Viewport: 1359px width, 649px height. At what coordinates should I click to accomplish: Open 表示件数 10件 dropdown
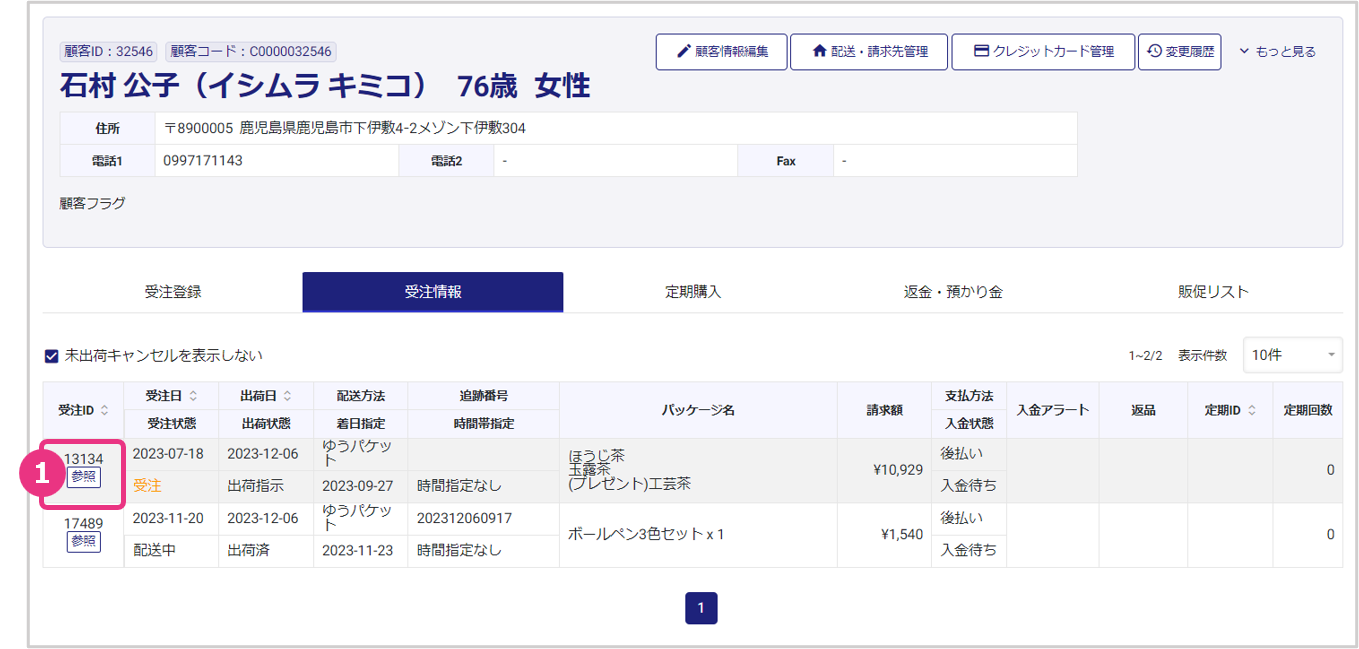pos(1292,355)
